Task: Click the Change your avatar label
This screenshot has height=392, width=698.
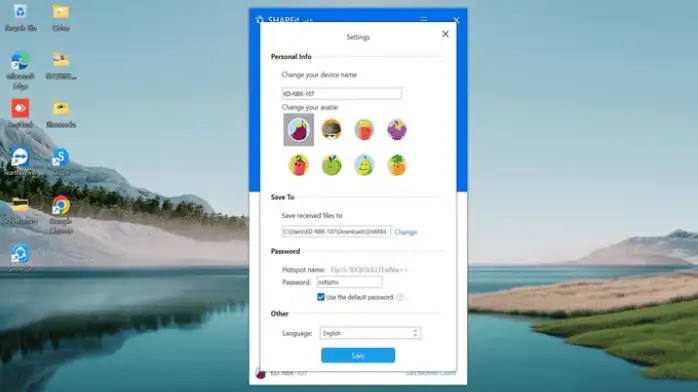Action: (310, 107)
